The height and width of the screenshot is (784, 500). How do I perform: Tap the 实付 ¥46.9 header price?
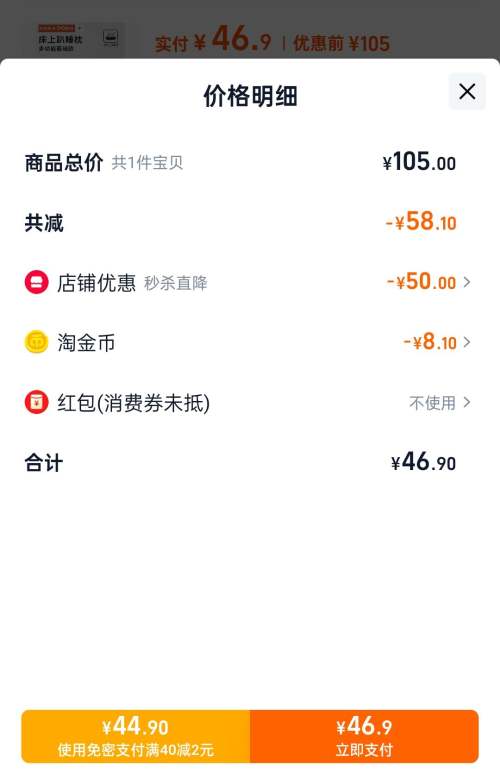(x=213, y=39)
